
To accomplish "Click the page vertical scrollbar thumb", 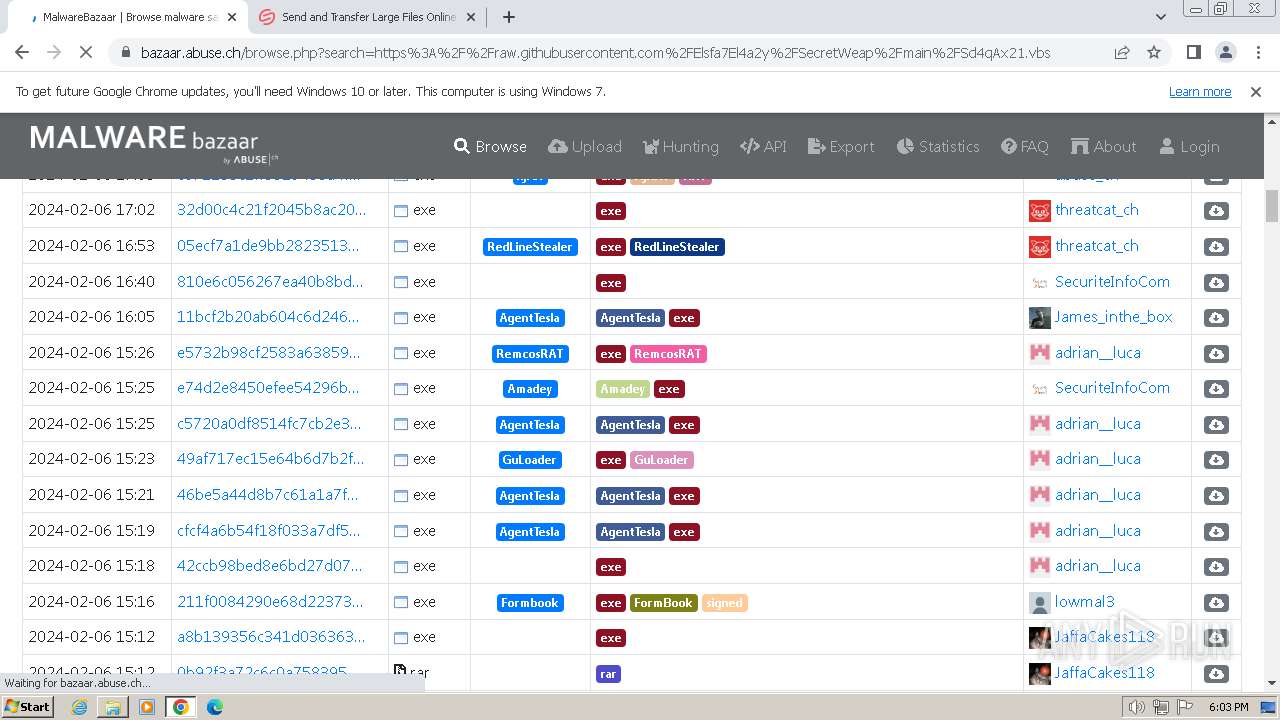I will [1272, 205].
